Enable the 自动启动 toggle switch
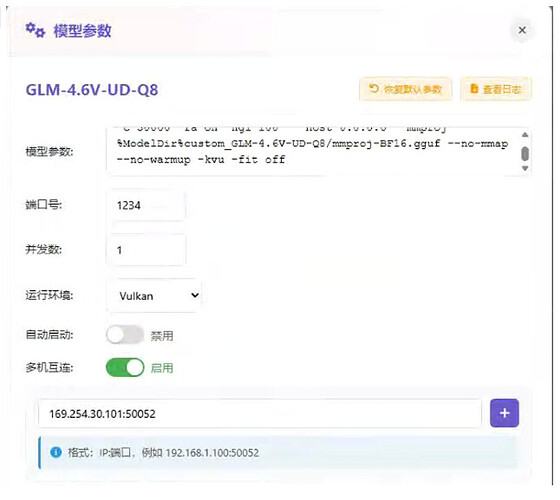Image resolution: width=560 pixels, height=500 pixels. pos(125,335)
